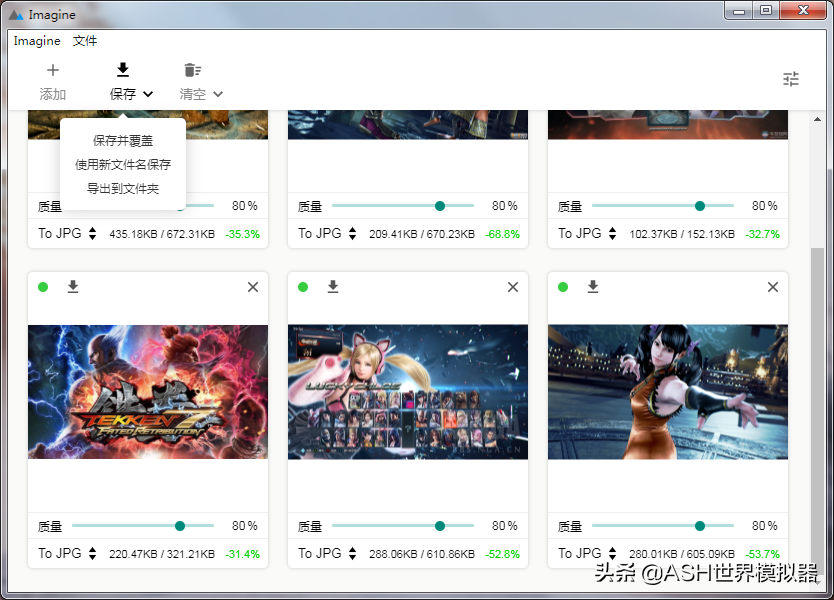
Task: Click green status dot on Lucky Chloe card
Action: (x=303, y=287)
